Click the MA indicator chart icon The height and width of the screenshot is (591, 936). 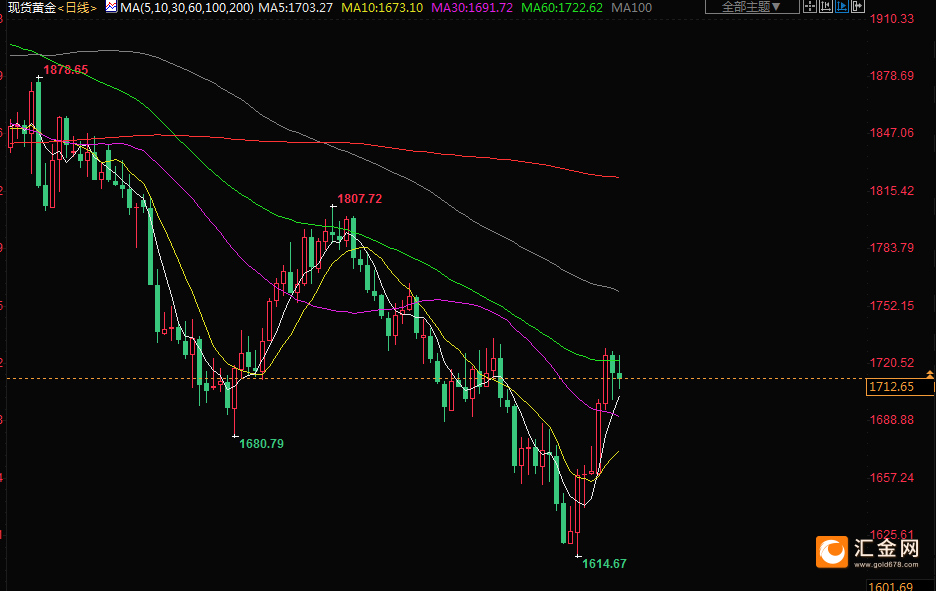111,7
